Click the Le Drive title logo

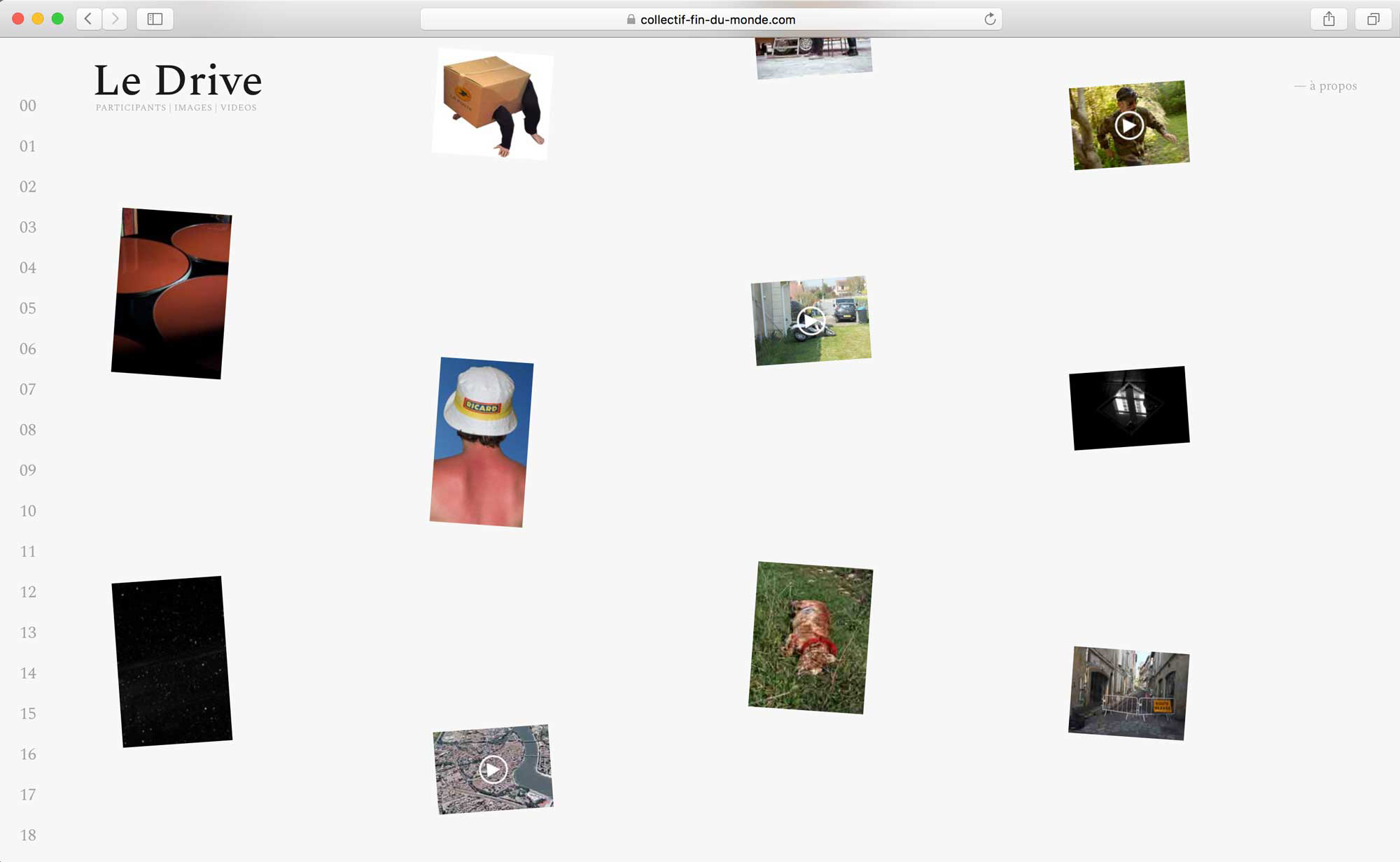[178, 80]
